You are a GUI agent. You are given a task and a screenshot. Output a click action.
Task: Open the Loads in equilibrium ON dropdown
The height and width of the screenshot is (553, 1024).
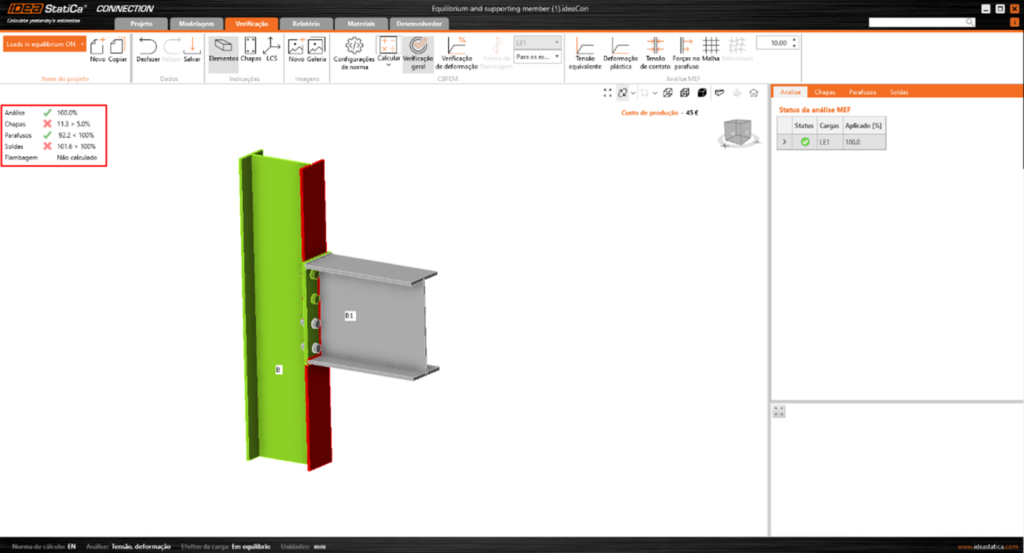pyautogui.click(x=83, y=45)
